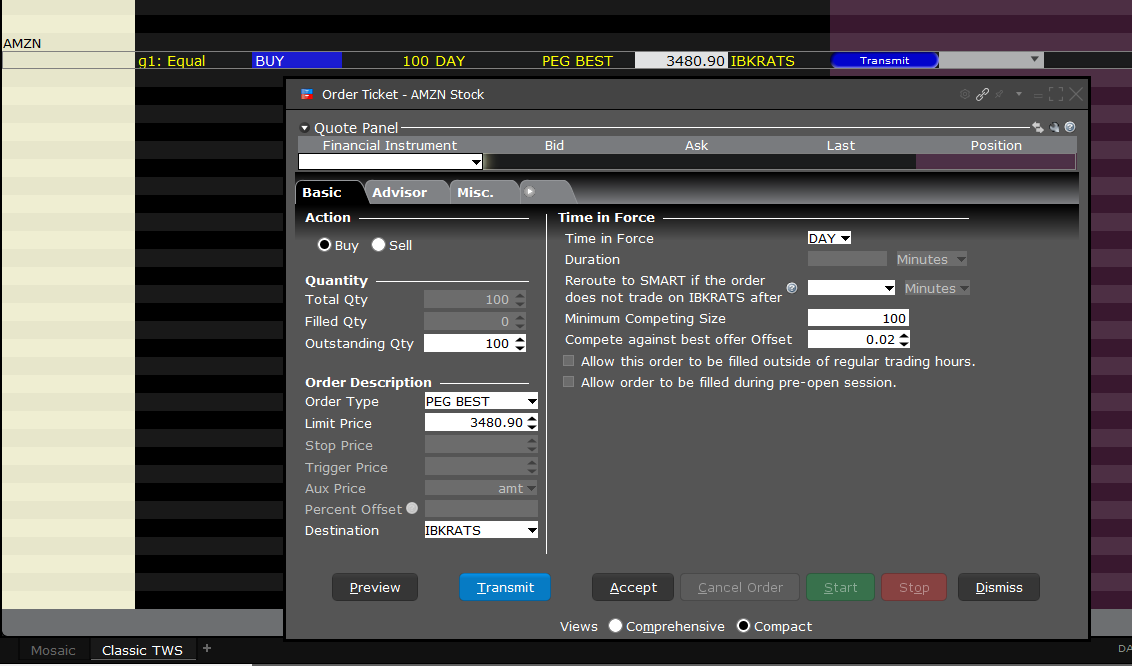Click the AMZN ticker row label

[22, 43]
